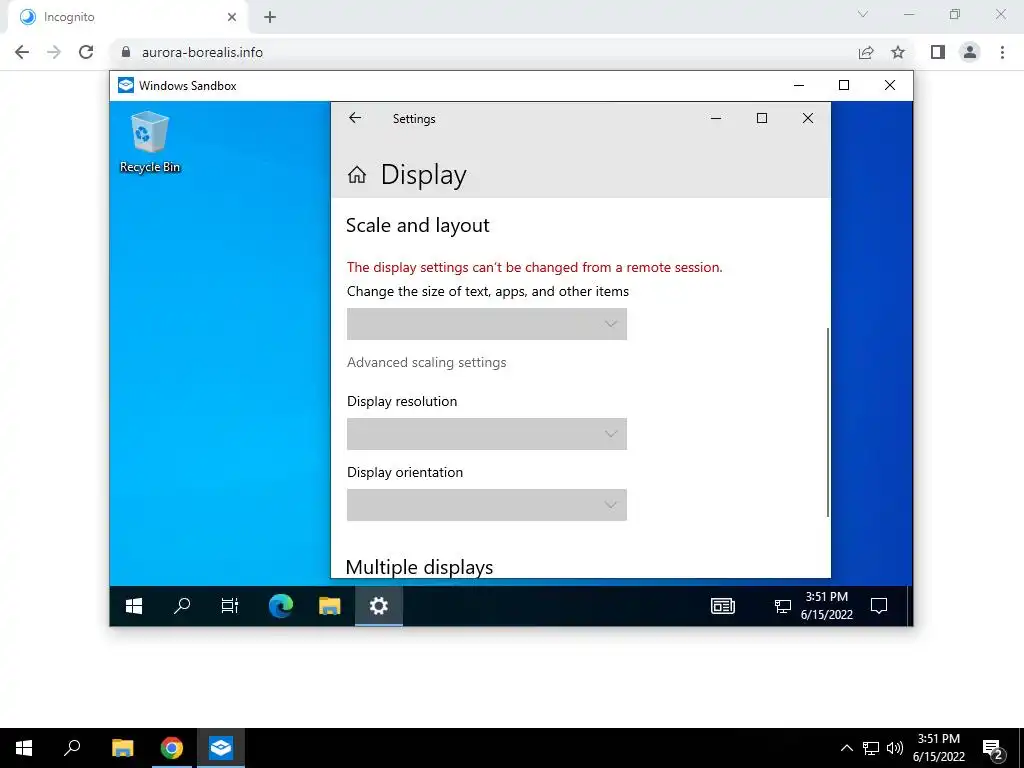The width and height of the screenshot is (1024, 768).
Task: Minimize the Settings window
Action: tap(716, 118)
